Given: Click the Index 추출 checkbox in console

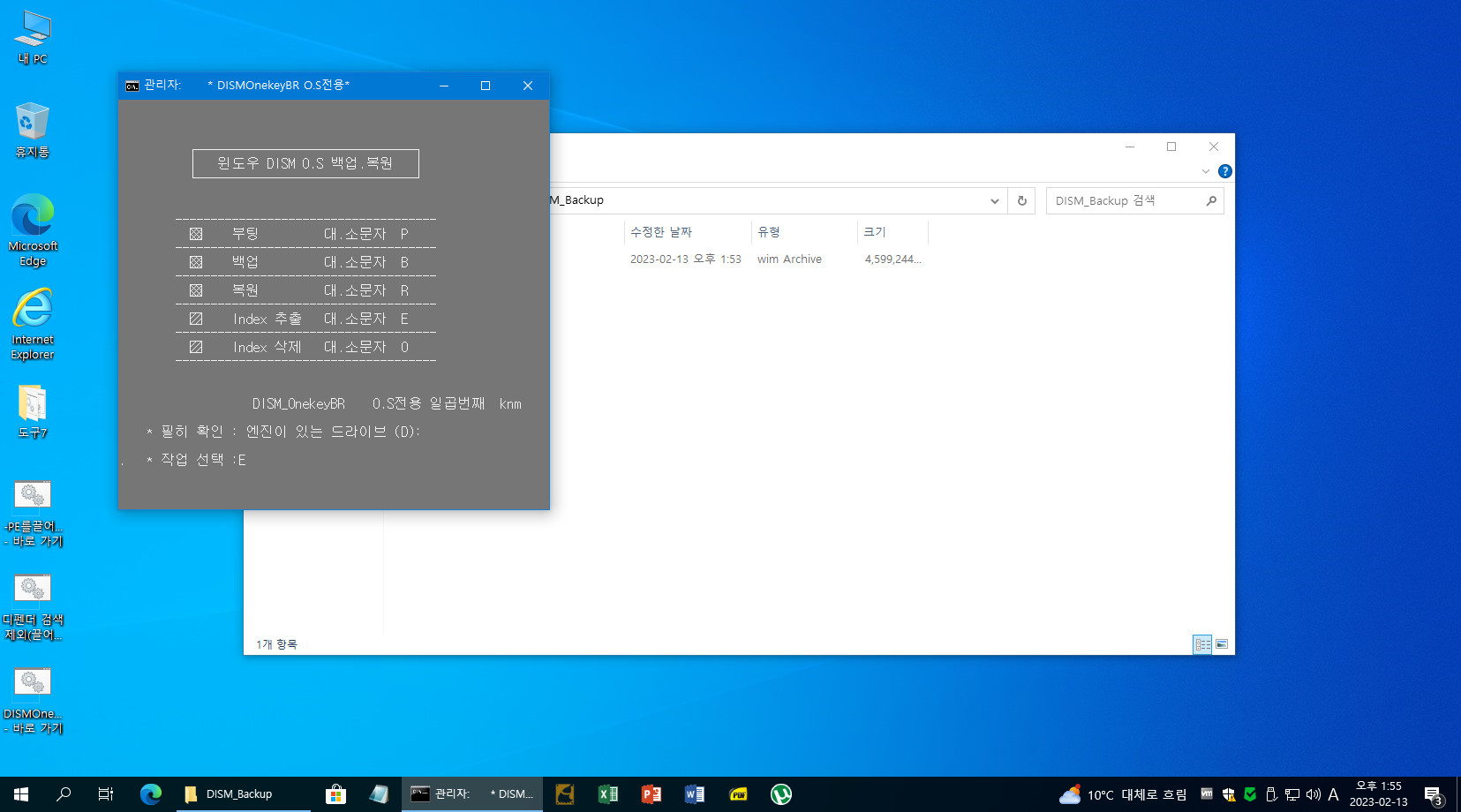Looking at the screenshot, I should [x=196, y=319].
